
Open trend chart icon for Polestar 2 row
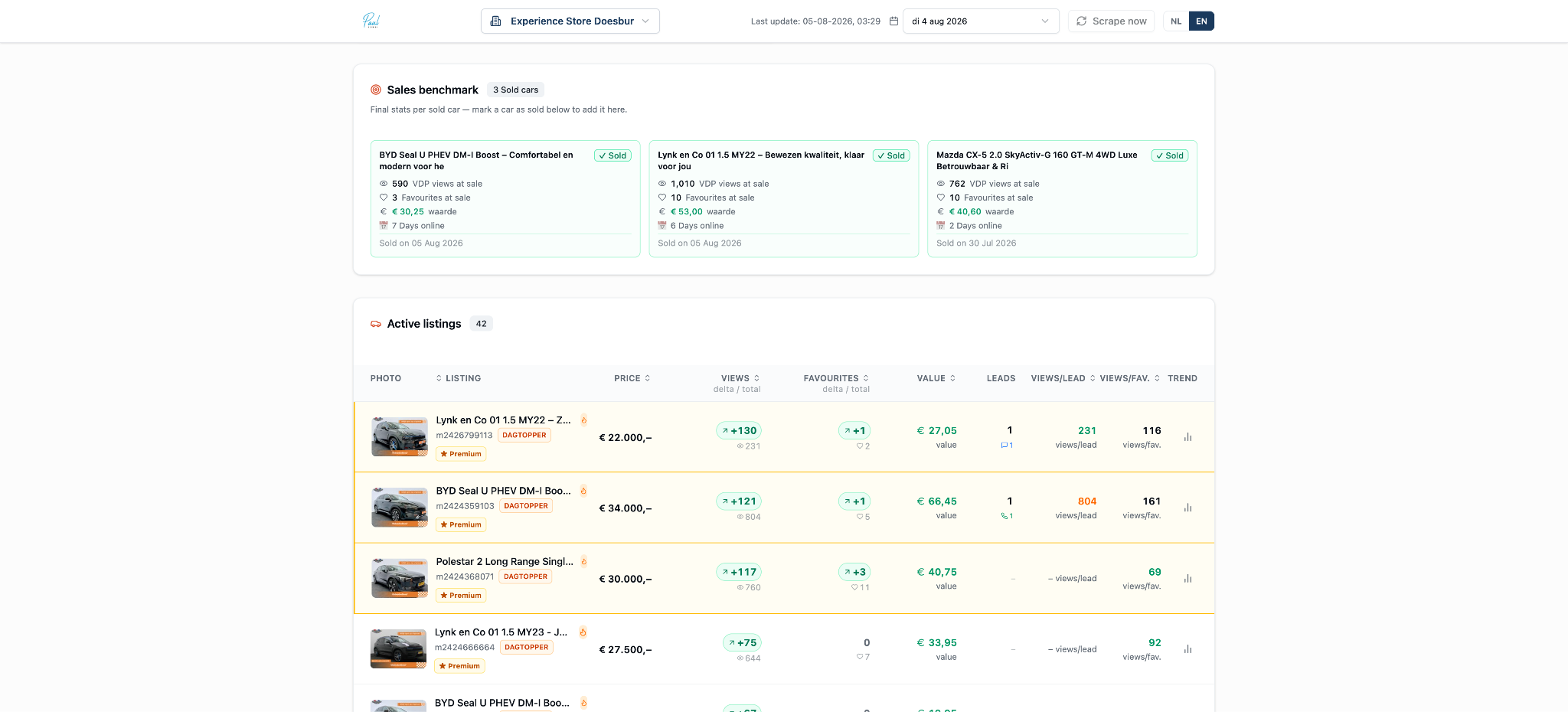1187,579
